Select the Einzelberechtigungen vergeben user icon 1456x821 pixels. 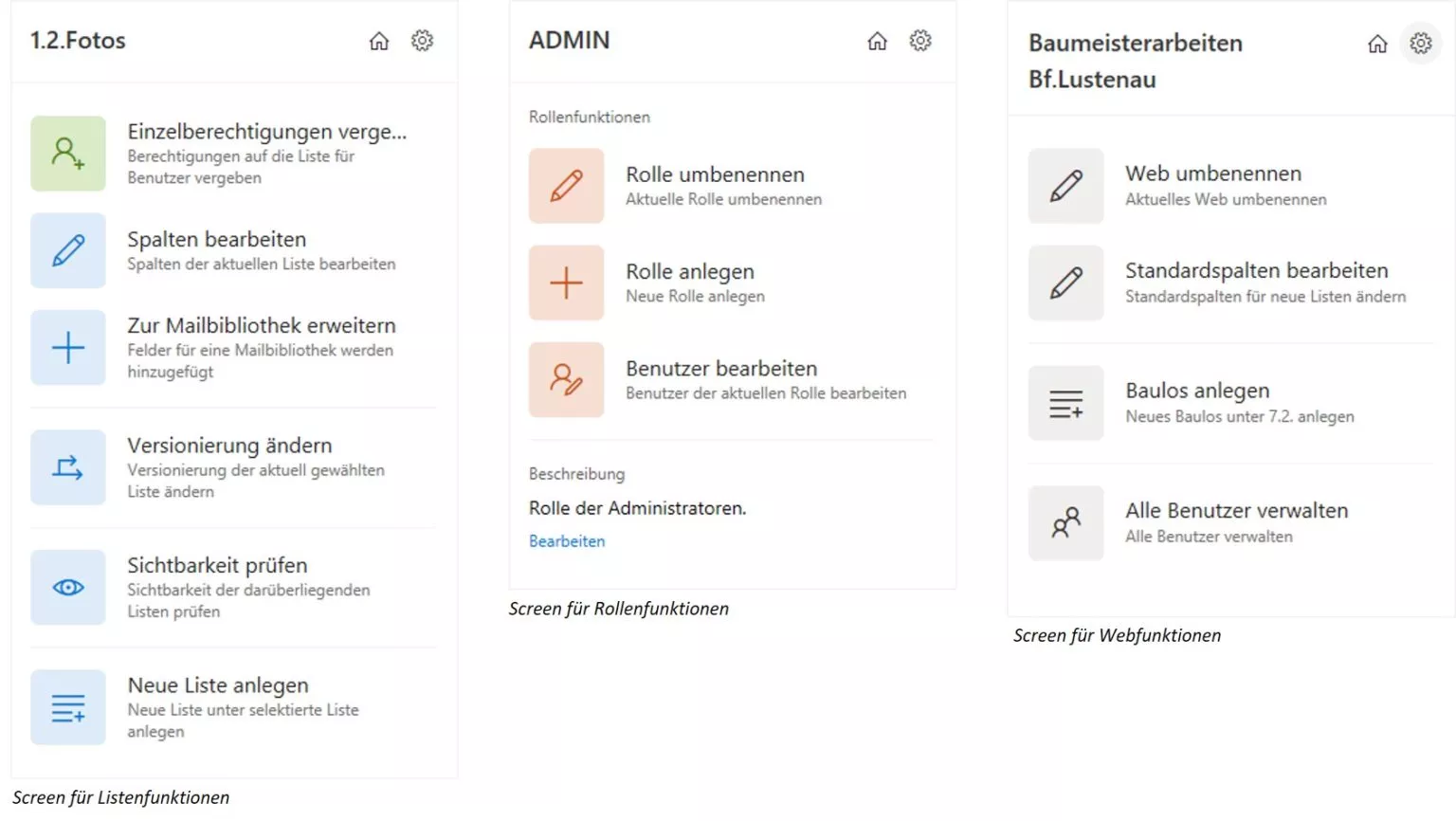[67, 154]
